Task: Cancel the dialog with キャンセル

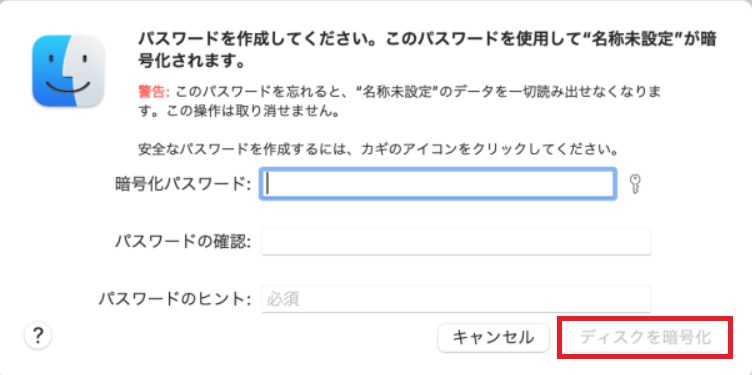Action: pyautogui.click(x=494, y=338)
